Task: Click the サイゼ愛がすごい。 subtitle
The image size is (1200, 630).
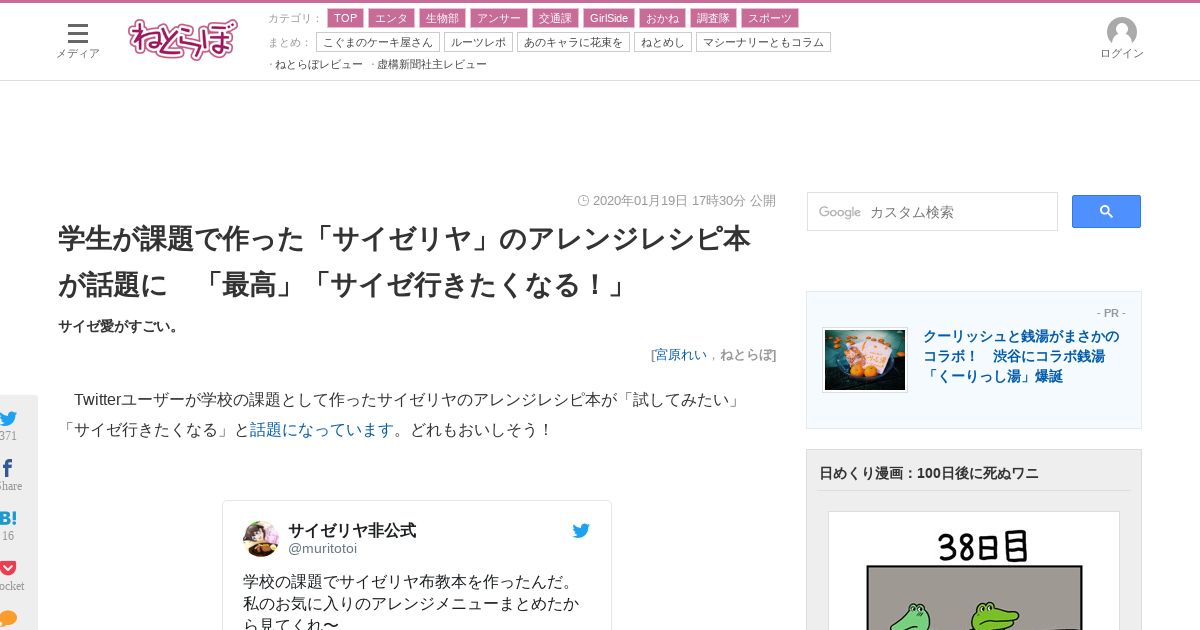Action: 120,326
